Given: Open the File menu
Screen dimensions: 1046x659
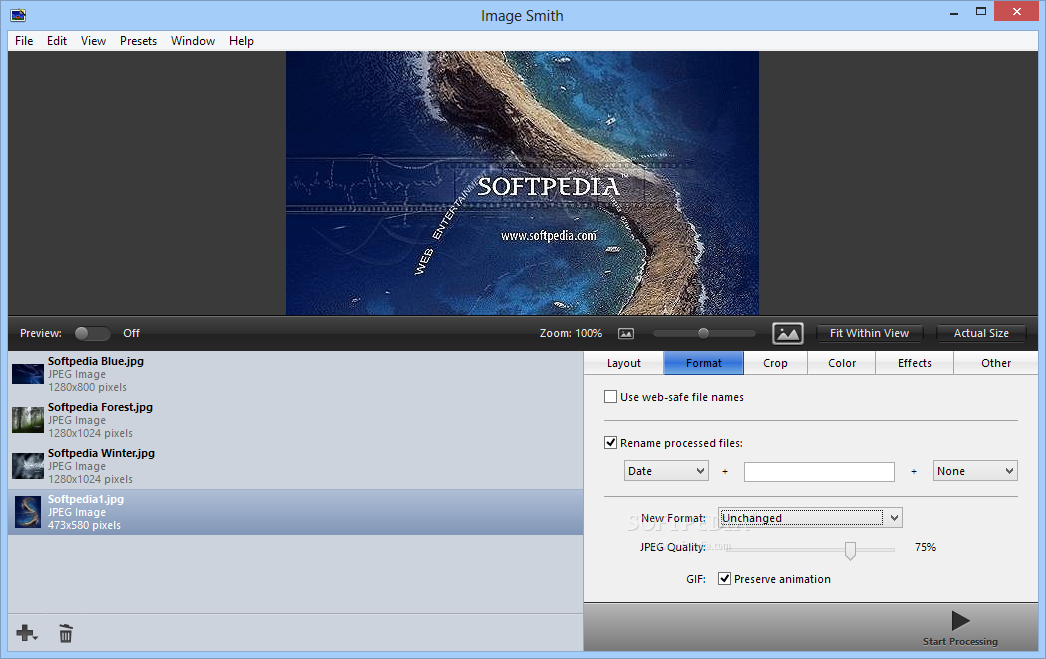Looking at the screenshot, I should coord(24,41).
